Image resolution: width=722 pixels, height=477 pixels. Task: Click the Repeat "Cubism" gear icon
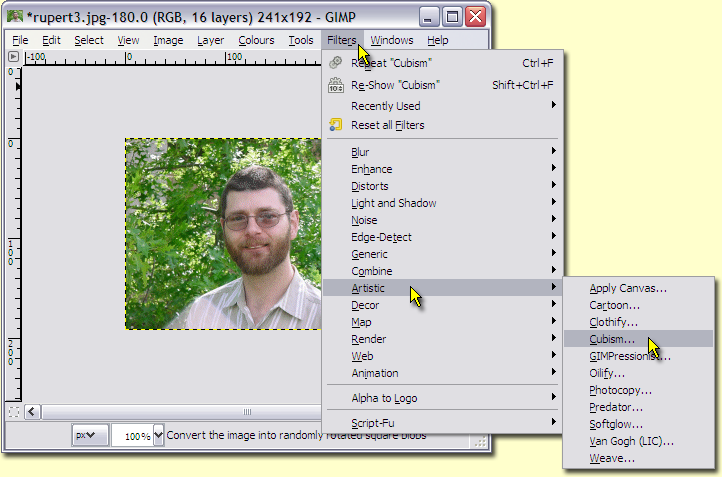coord(336,63)
